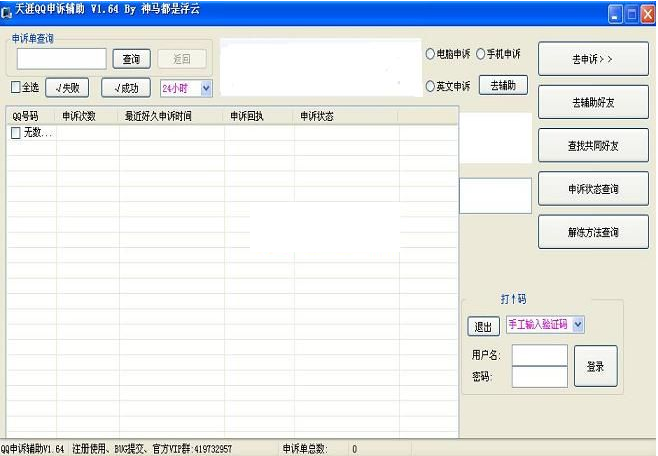Toggle the 全选 checkbox

16,88
